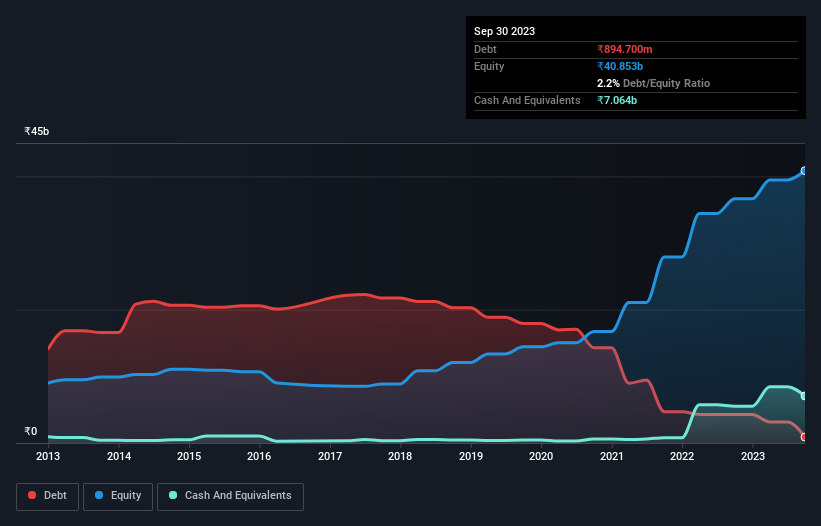
Task: Click the Sep 30 2023 tooltip date
Action: 504,31
